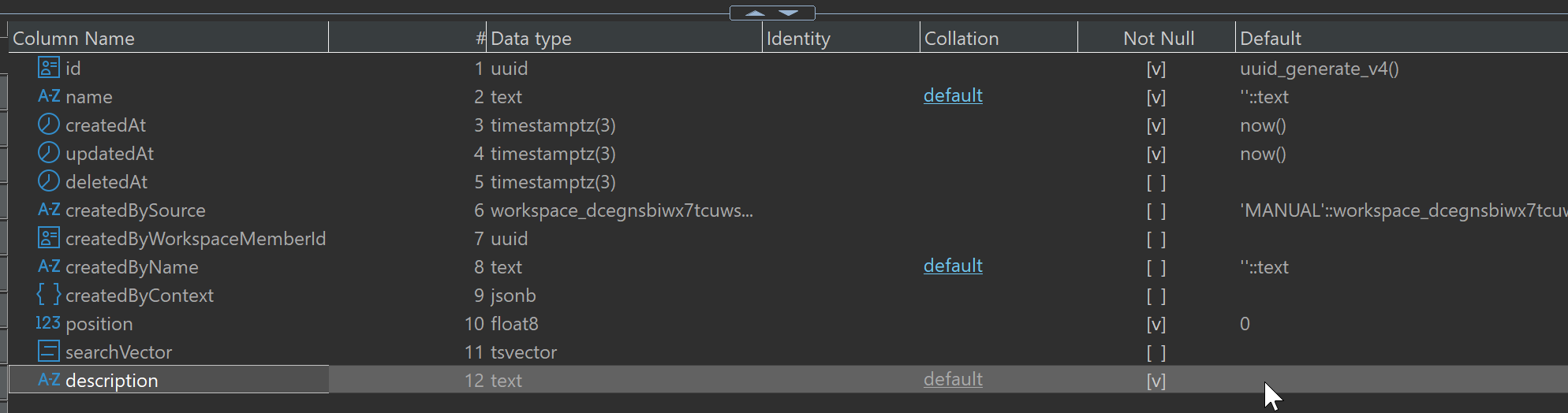The width and height of the screenshot is (1568, 413).
Task: Click the clock icon next to createdAt
Action: [x=48, y=125]
